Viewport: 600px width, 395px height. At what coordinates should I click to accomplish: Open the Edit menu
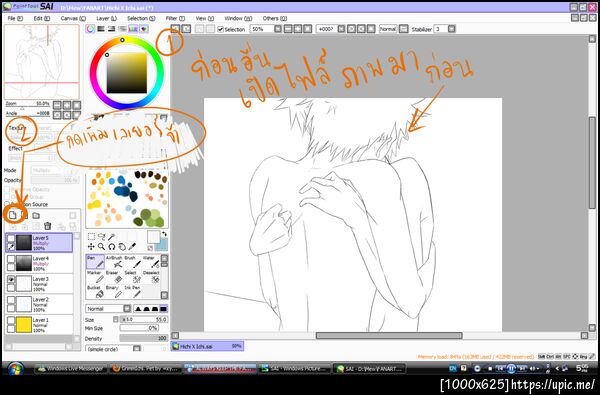(x=42, y=18)
